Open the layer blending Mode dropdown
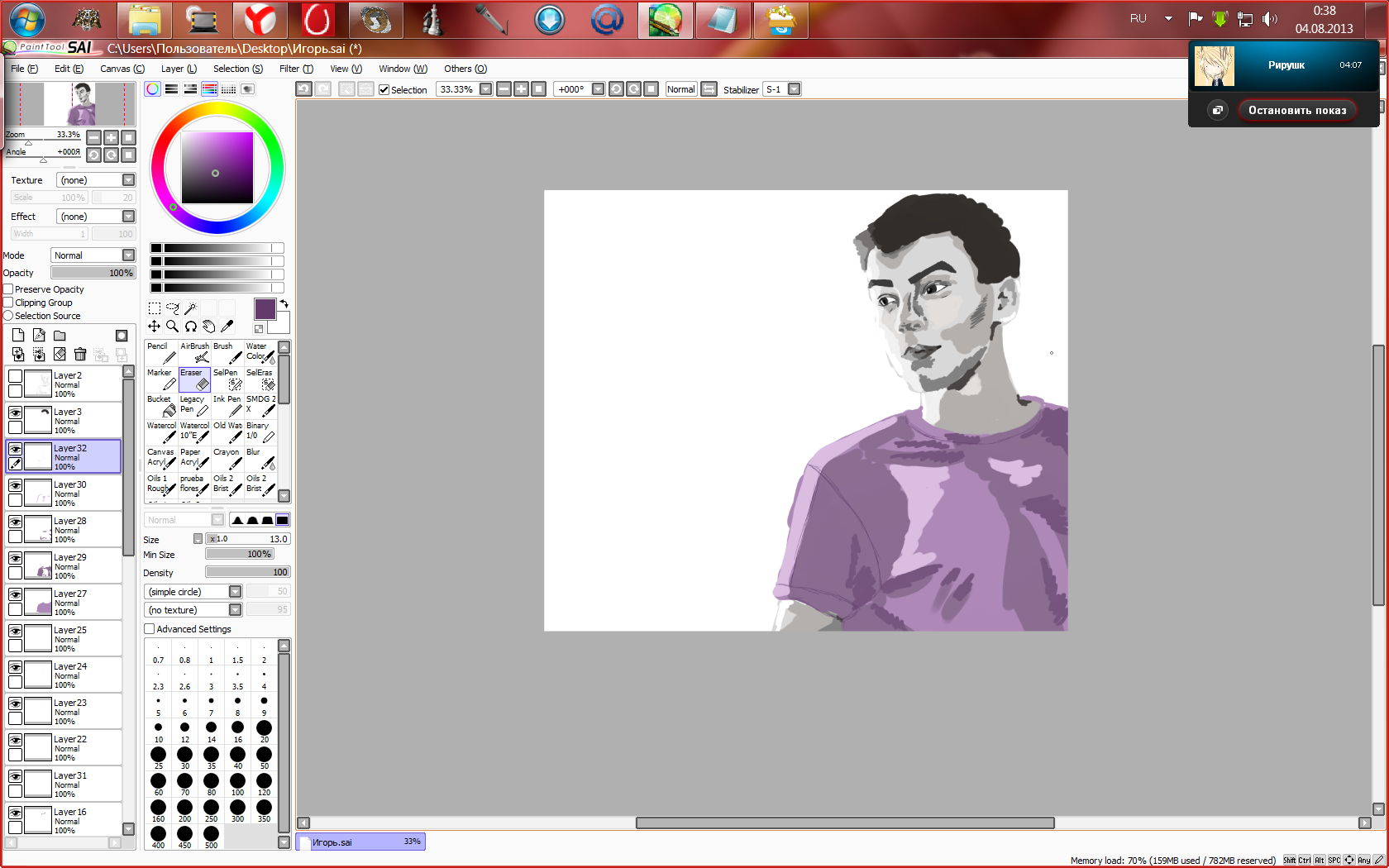This screenshot has width=1389, height=868. 93,255
